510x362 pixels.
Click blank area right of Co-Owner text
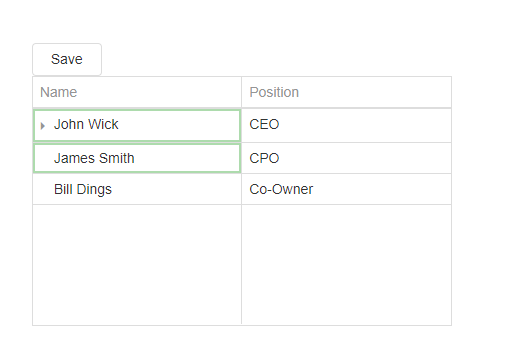(x=382, y=189)
